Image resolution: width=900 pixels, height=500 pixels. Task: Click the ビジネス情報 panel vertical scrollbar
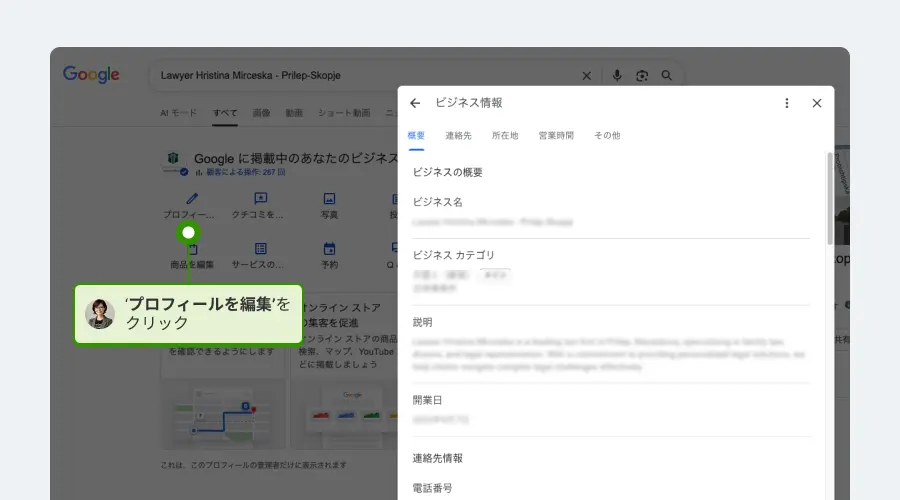click(x=829, y=200)
